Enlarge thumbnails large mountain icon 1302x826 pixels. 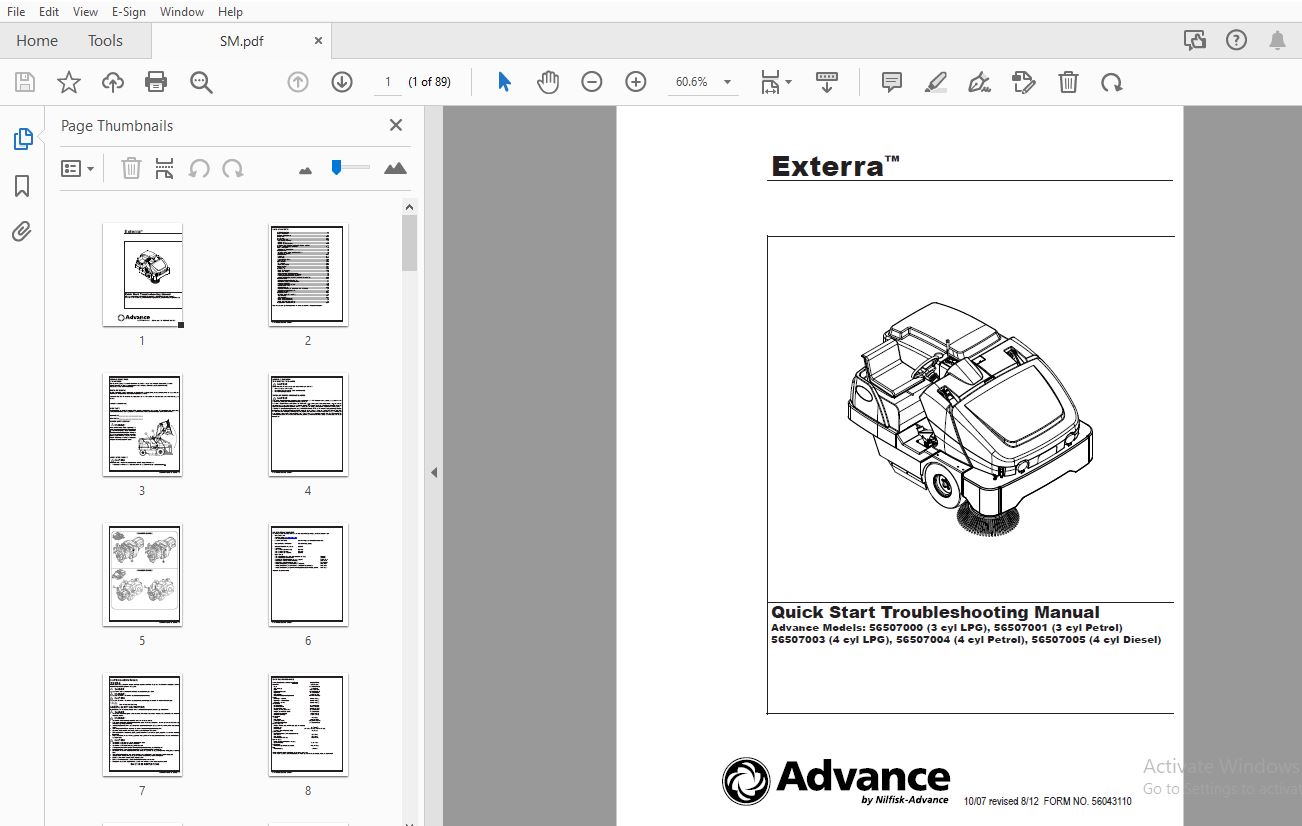pyautogui.click(x=395, y=168)
